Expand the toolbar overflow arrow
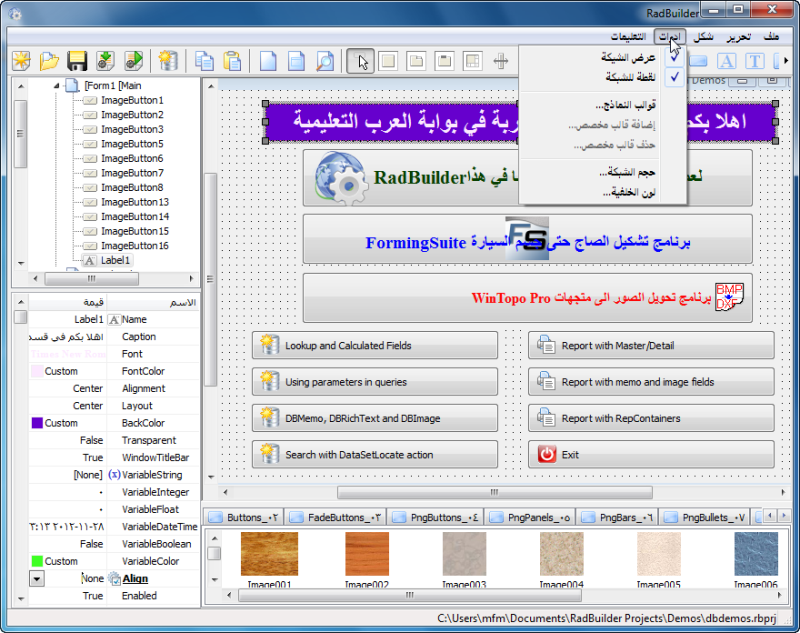The width and height of the screenshot is (800, 633). (x=786, y=61)
